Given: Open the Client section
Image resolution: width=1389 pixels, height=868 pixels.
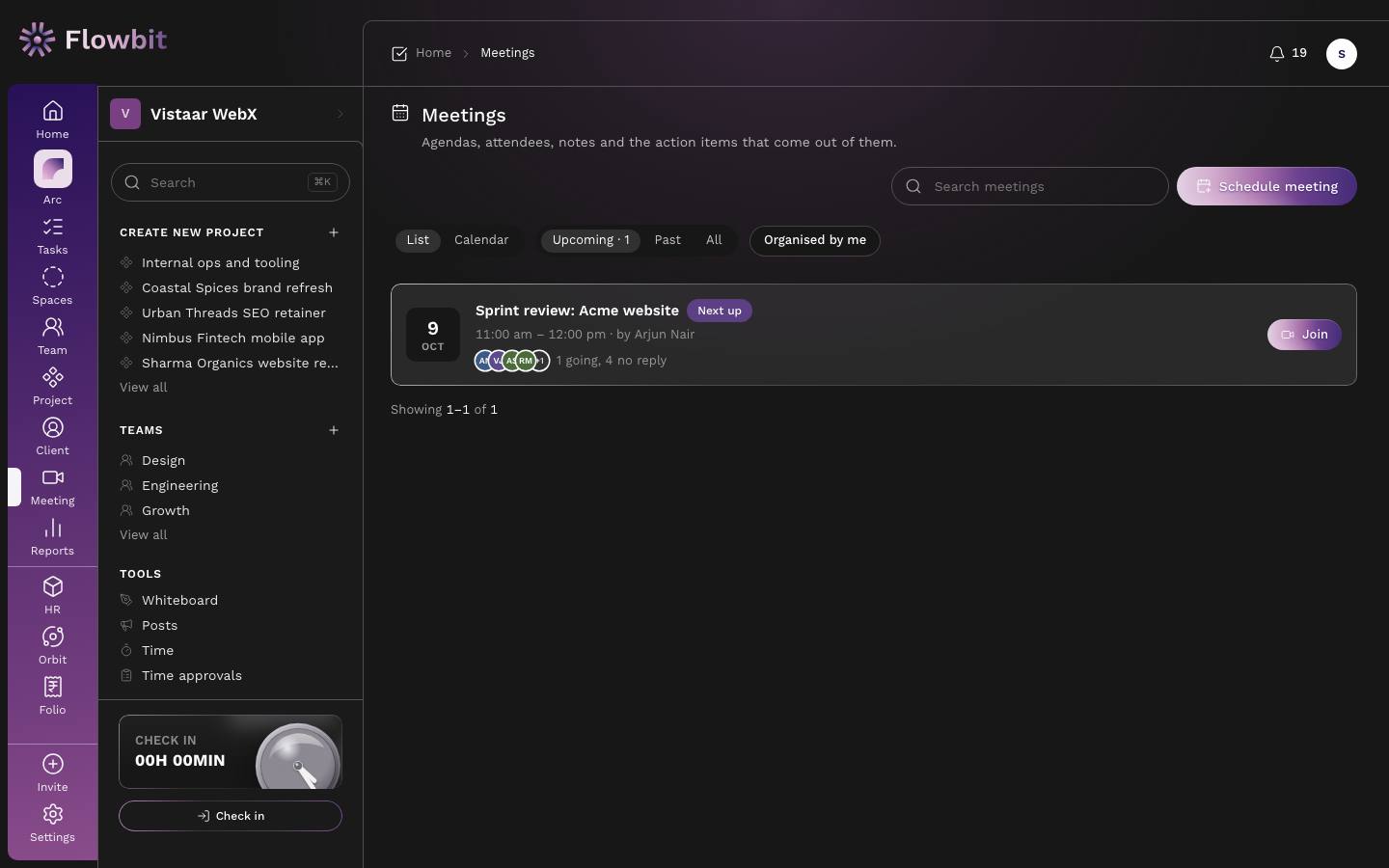Looking at the screenshot, I should (x=52, y=437).
